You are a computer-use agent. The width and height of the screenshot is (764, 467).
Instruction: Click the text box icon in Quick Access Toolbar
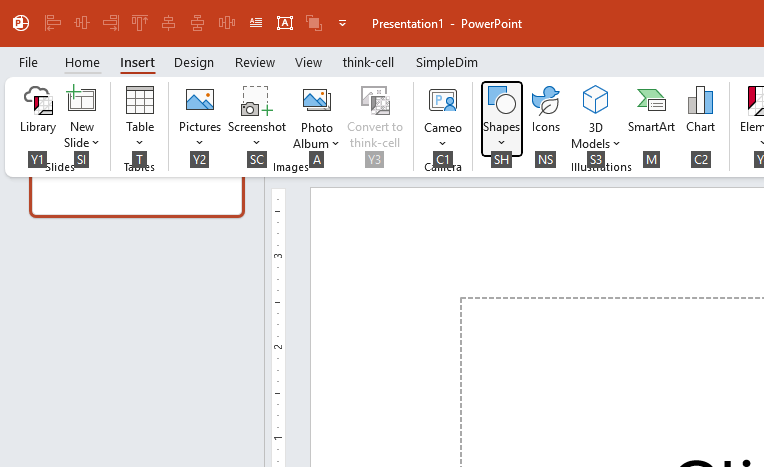(x=285, y=23)
